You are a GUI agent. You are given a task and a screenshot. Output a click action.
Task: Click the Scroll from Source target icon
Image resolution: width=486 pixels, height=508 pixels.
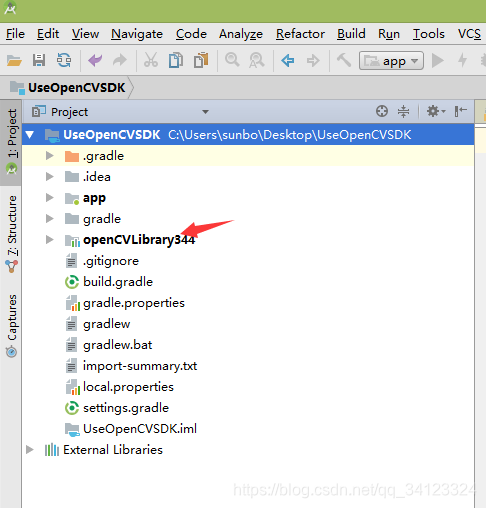click(382, 111)
